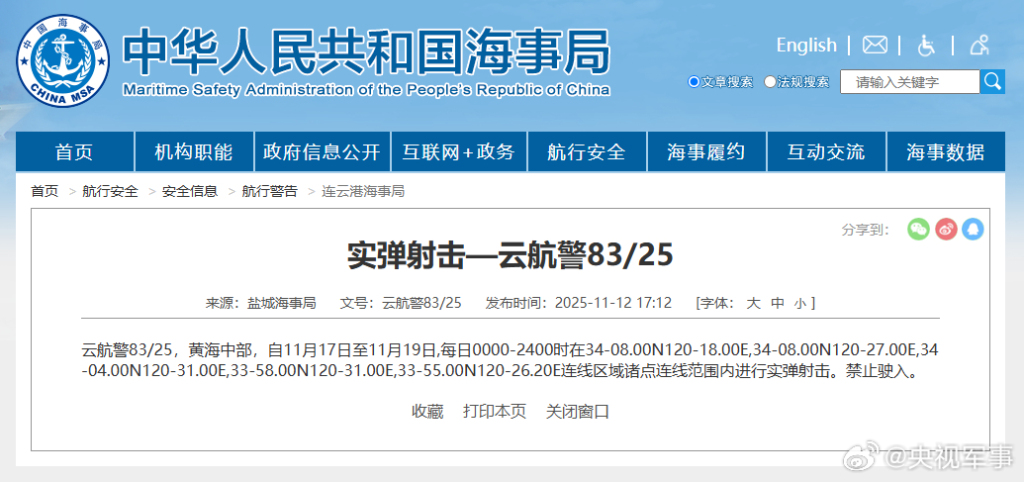Switch to the English site link
The height and width of the screenshot is (482, 1024).
coord(806,45)
